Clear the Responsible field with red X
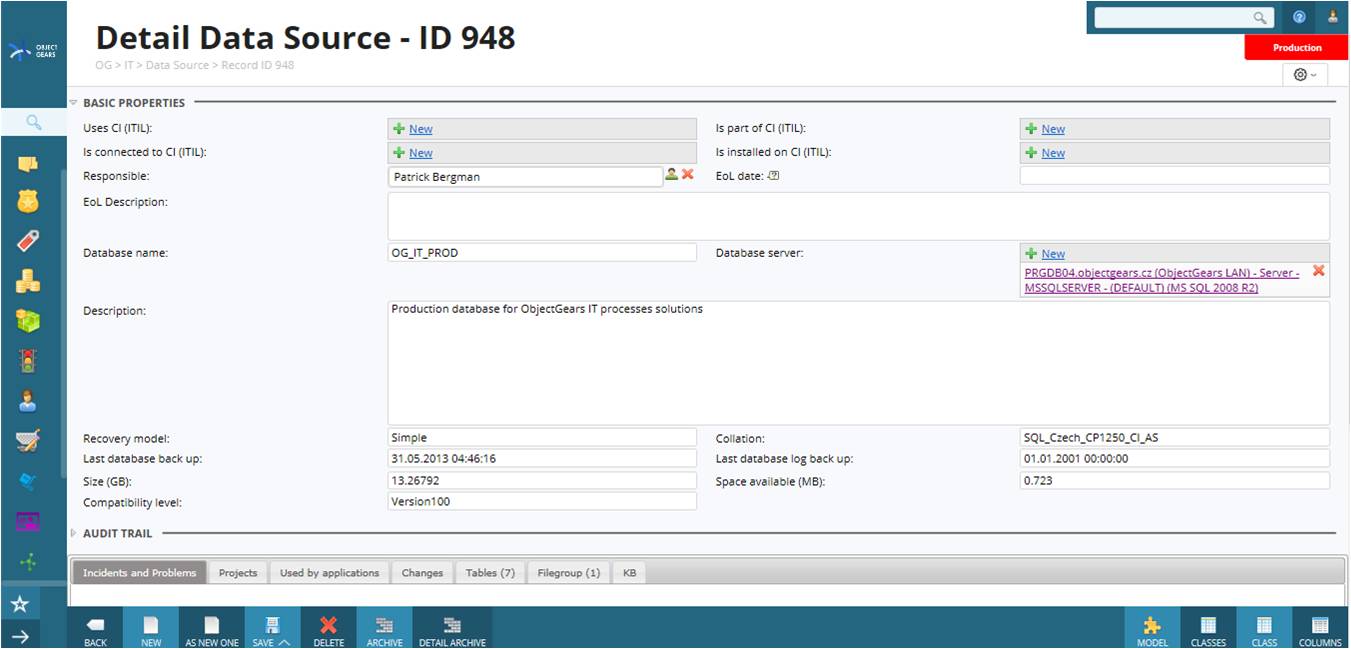Screen dimensions: 1351x649 [x=687, y=174]
